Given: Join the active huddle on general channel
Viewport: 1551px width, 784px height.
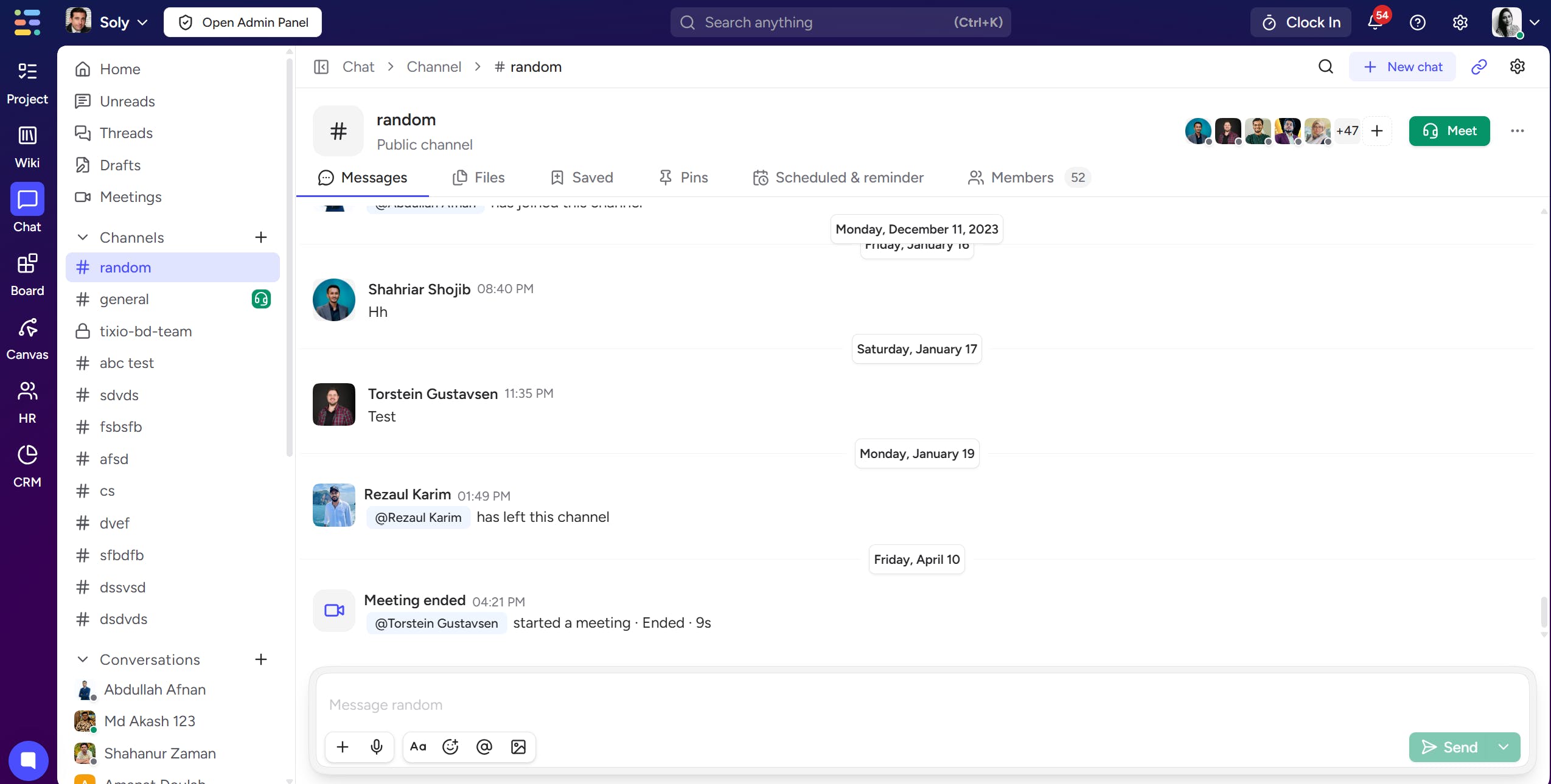Looking at the screenshot, I should [261, 299].
